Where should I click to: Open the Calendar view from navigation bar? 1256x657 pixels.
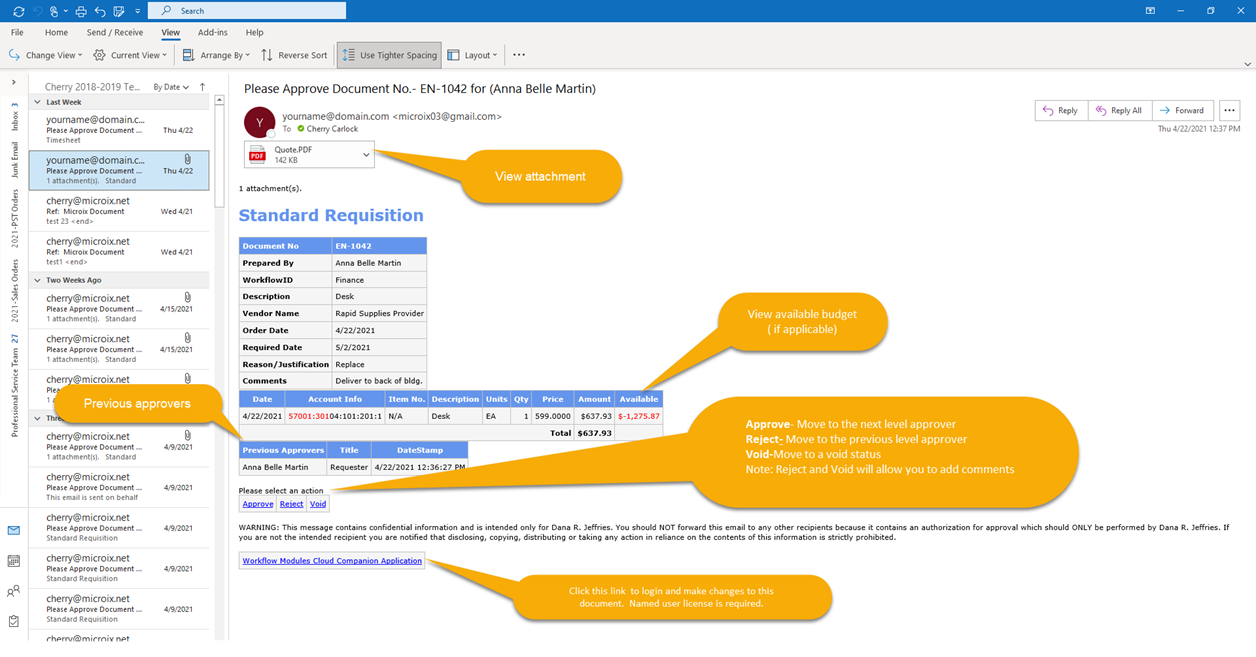[x=14, y=561]
